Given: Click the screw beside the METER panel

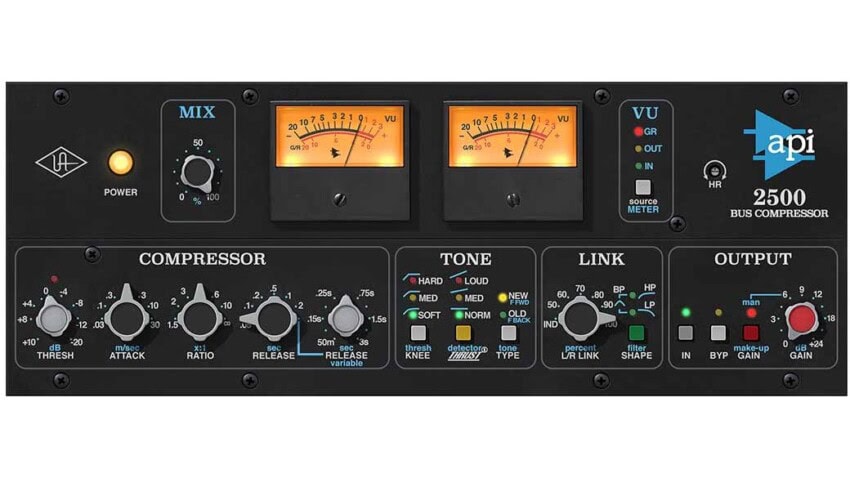Looking at the screenshot, I should pos(677,223).
